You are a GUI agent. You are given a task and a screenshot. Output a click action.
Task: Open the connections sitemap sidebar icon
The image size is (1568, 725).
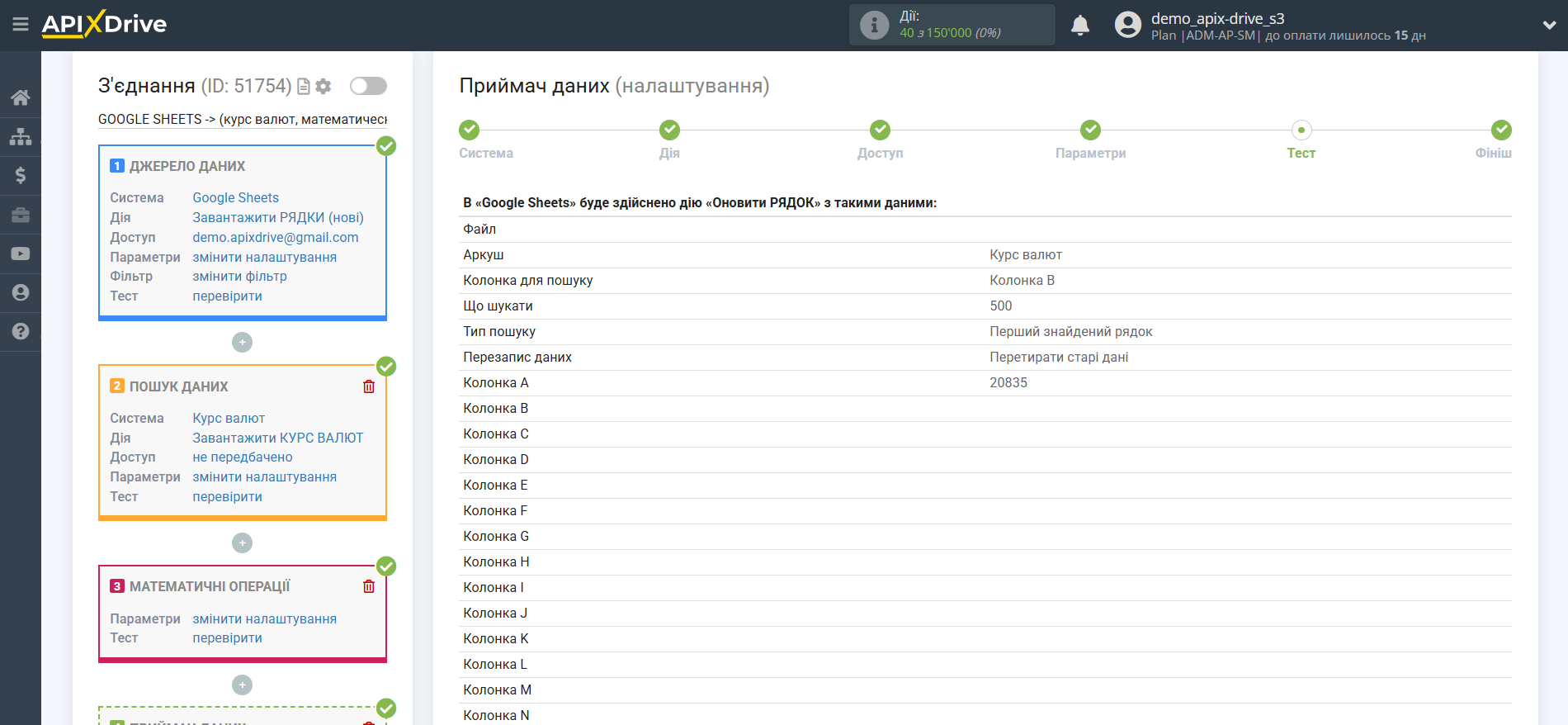tap(21, 136)
